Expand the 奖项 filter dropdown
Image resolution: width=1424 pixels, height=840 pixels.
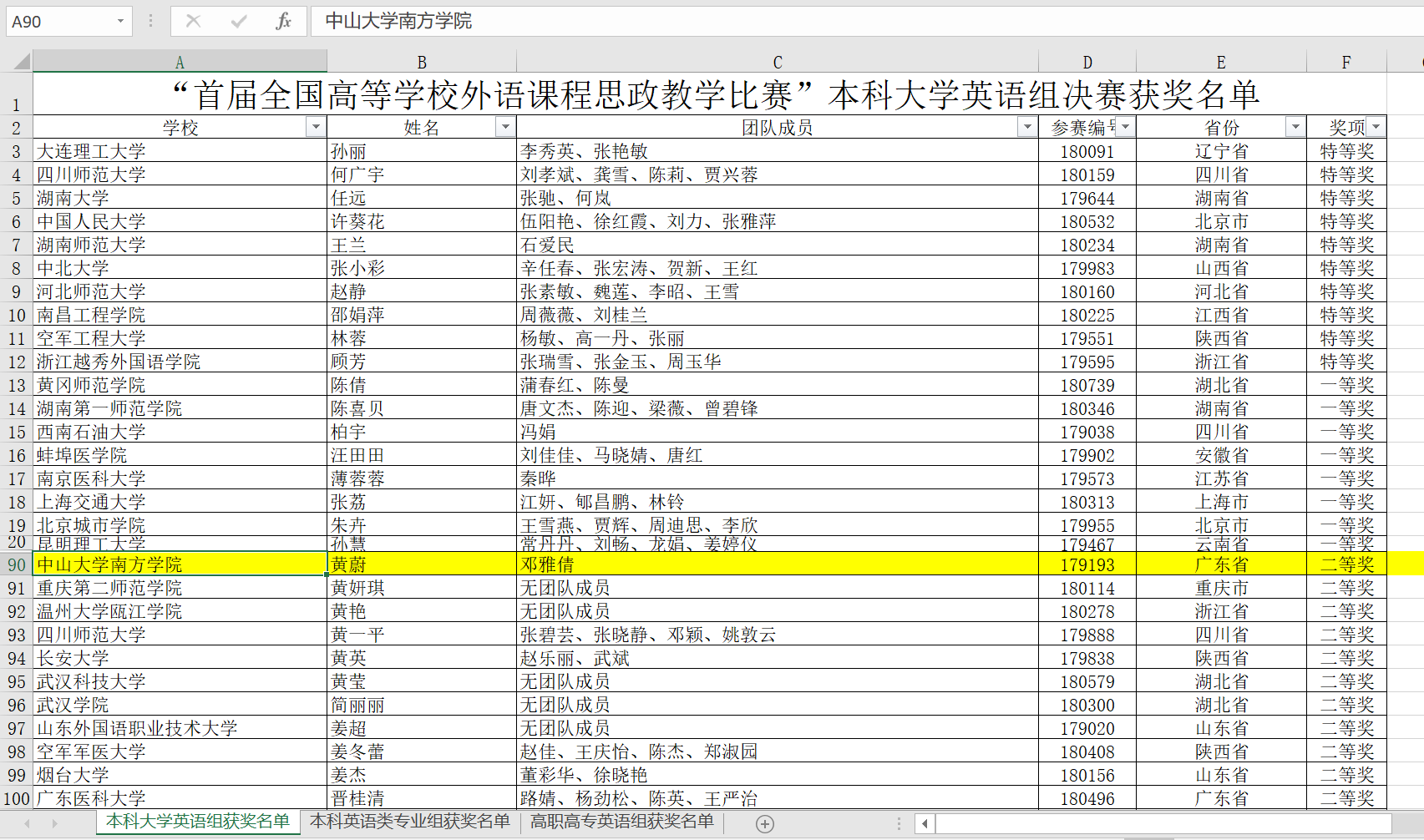click(1376, 127)
